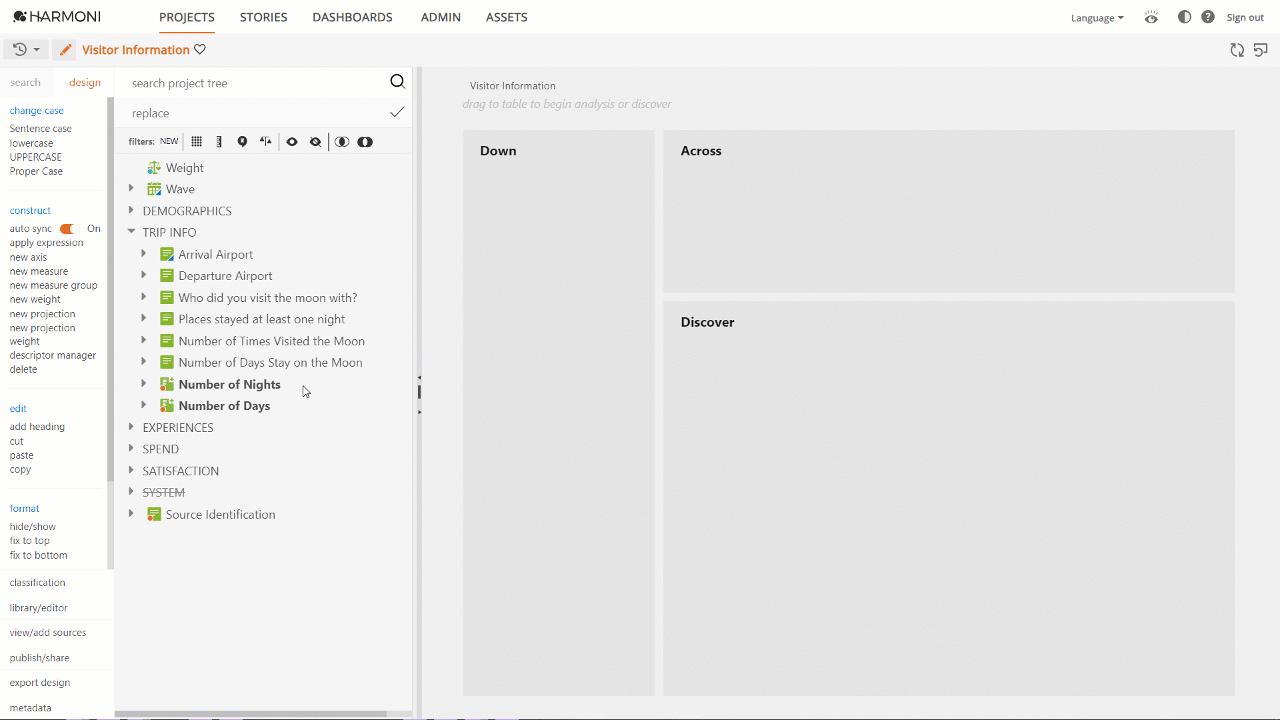Image resolution: width=1280 pixels, height=720 pixels.
Task: Click in the replace field
Action: pos(255,113)
